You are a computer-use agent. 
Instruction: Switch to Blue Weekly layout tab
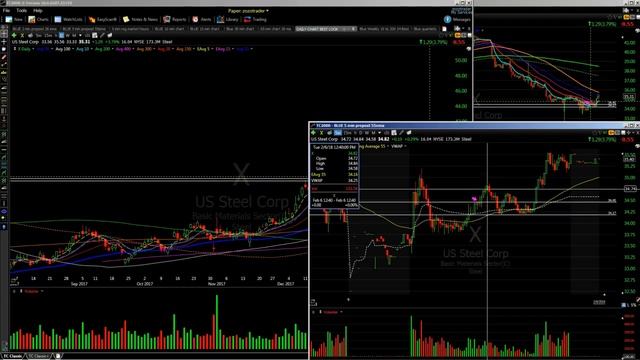click(x=384, y=29)
